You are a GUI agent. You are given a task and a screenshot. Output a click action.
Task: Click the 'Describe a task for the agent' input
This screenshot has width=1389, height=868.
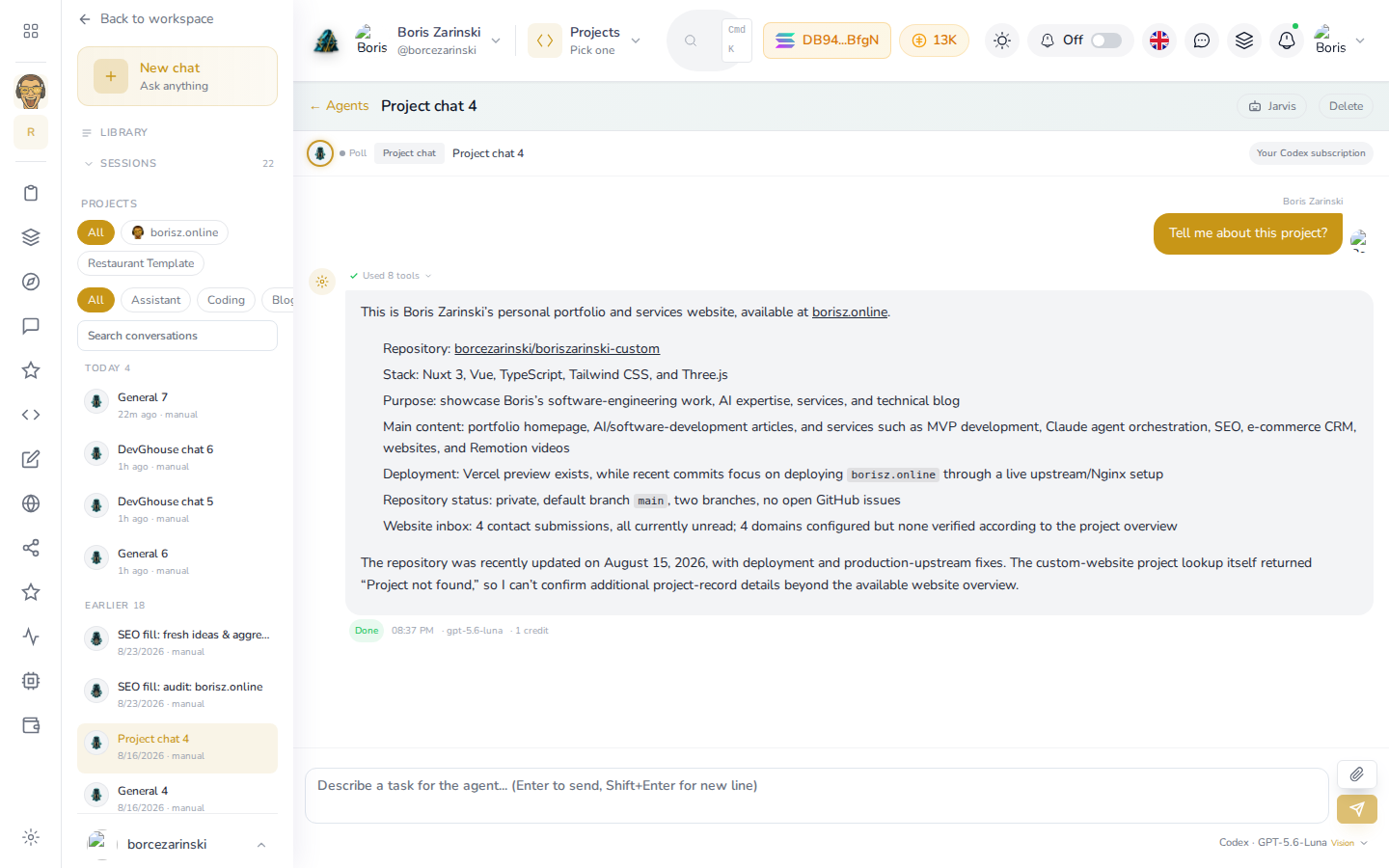[x=817, y=796]
